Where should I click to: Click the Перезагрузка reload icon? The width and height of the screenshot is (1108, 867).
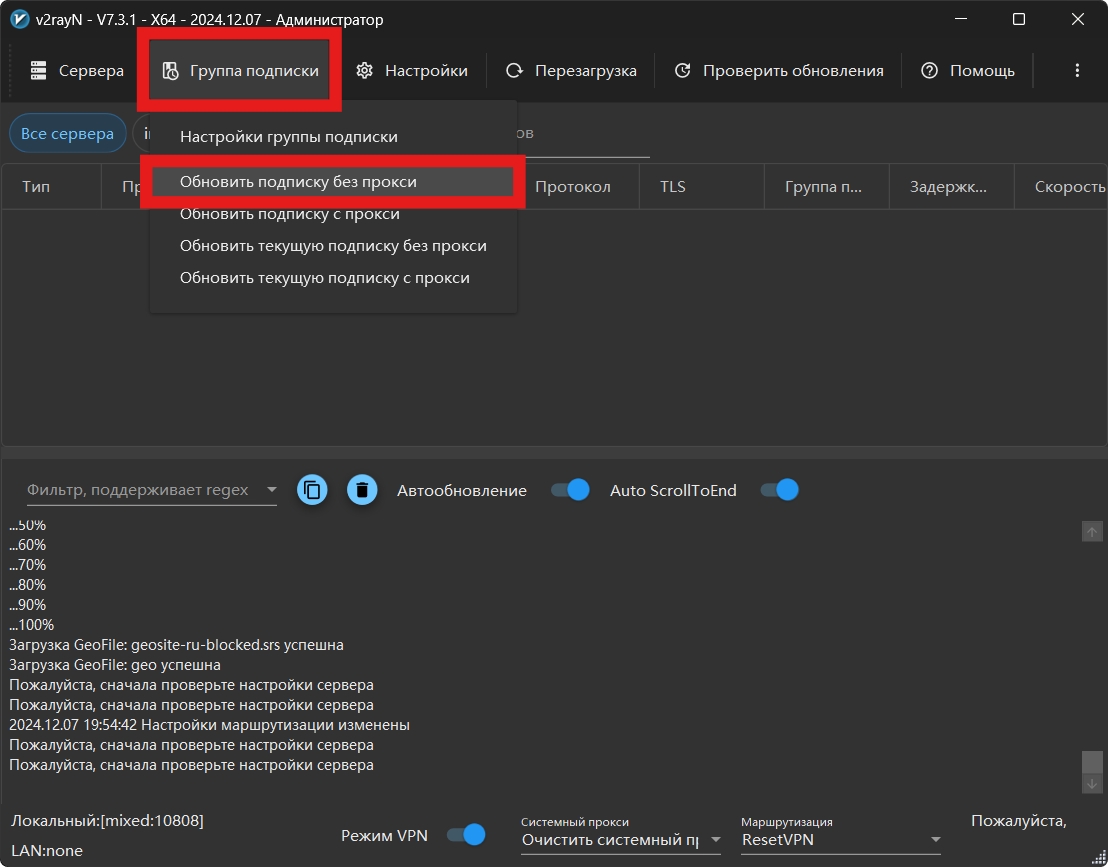(x=515, y=71)
